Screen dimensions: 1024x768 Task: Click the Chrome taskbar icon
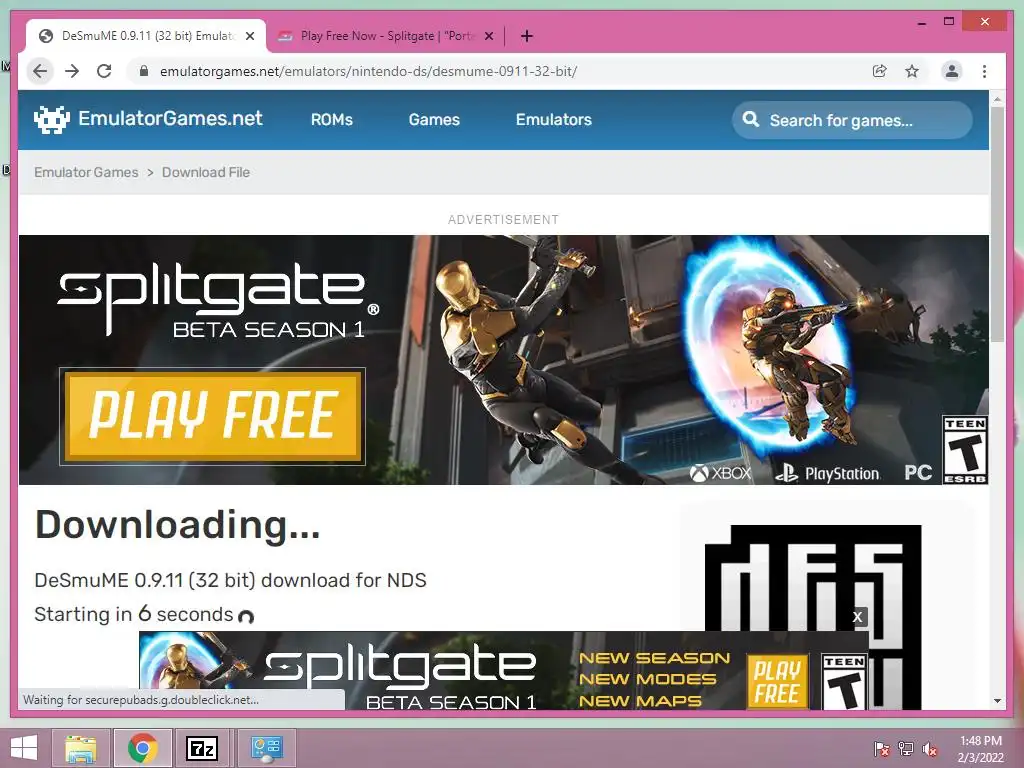(x=142, y=748)
